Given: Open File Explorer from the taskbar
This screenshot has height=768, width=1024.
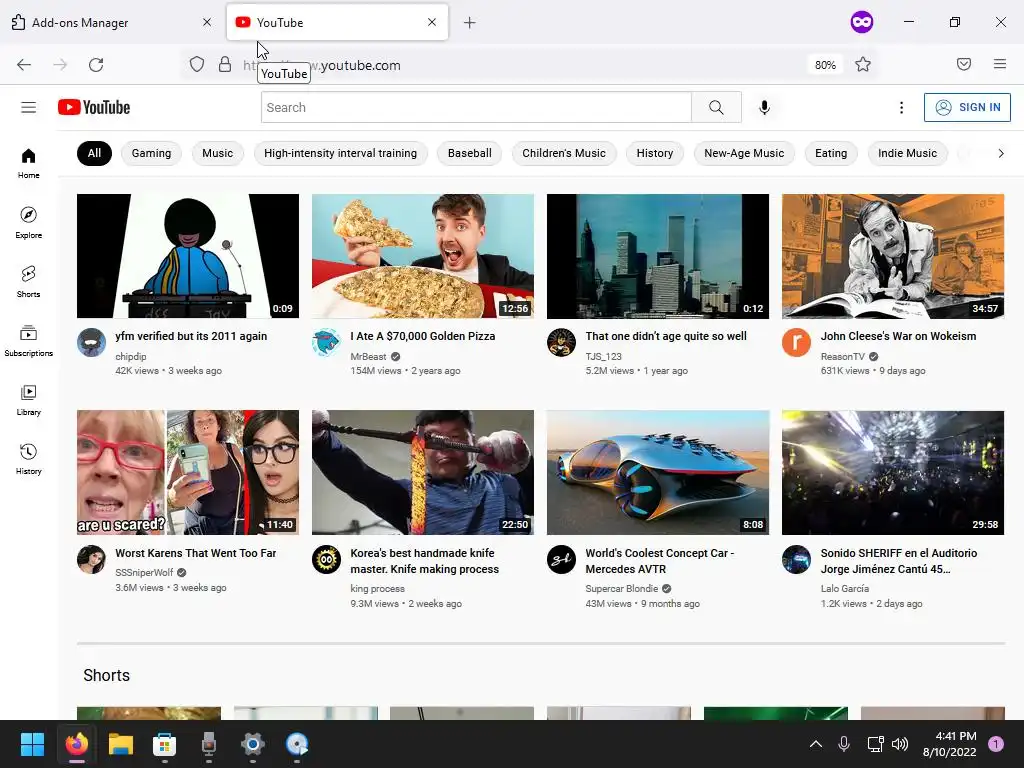Looking at the screenshot, I should point(121,744).
